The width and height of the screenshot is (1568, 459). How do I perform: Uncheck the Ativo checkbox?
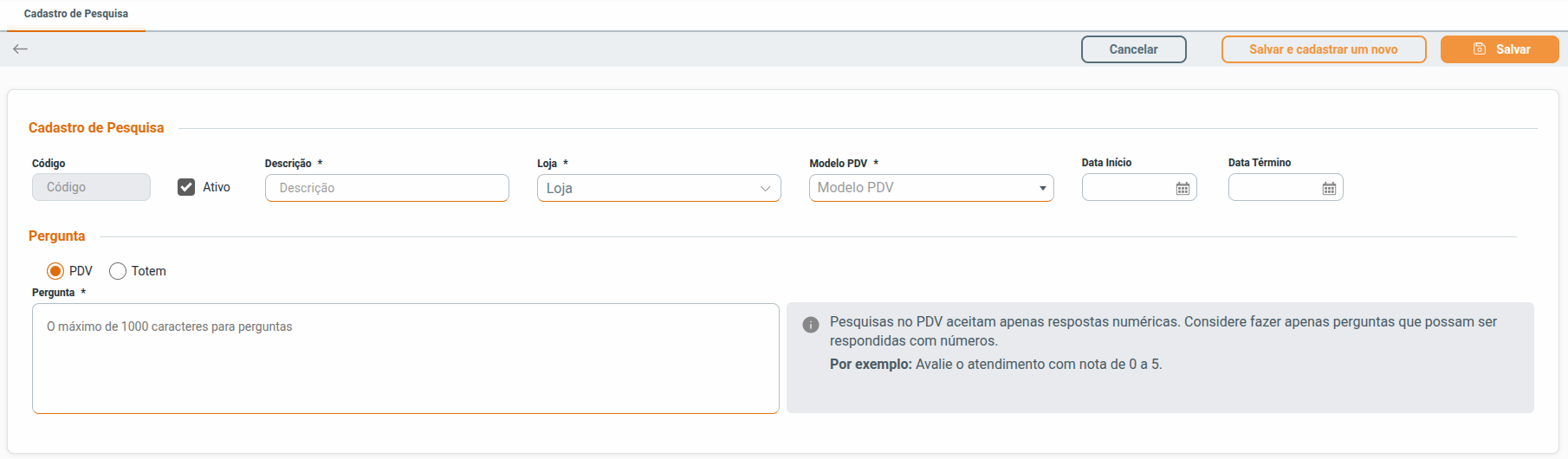coord(186,187)
